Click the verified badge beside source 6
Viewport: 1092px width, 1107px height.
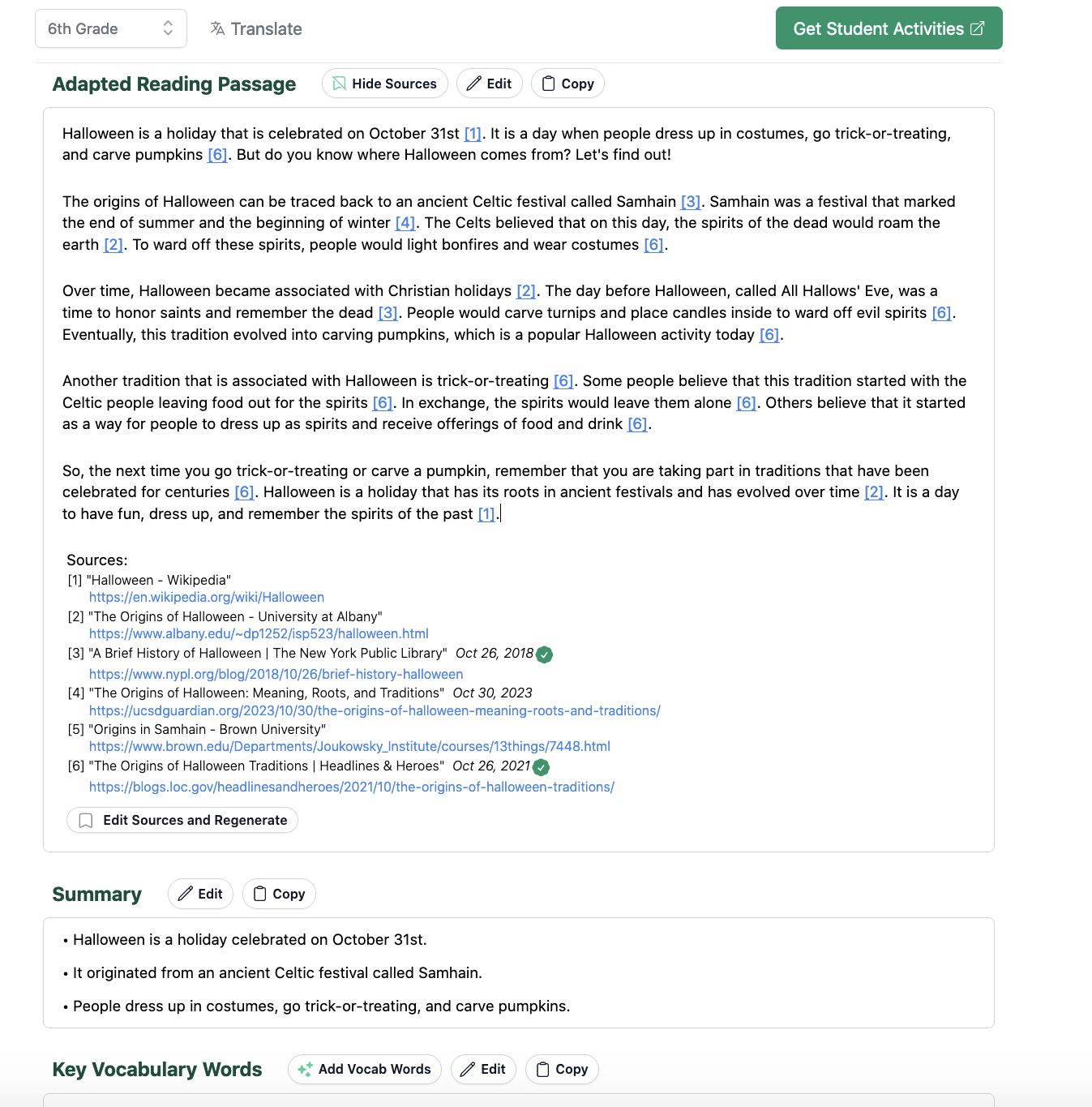pyautogui.click(x=541, y=766)
